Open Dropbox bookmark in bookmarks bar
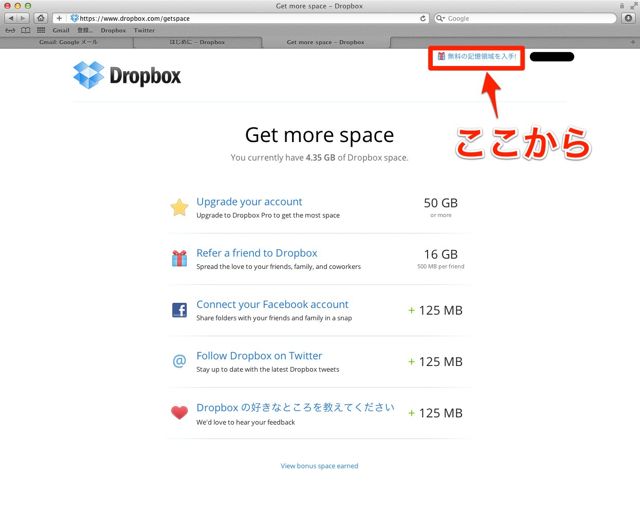 [113, 30]
